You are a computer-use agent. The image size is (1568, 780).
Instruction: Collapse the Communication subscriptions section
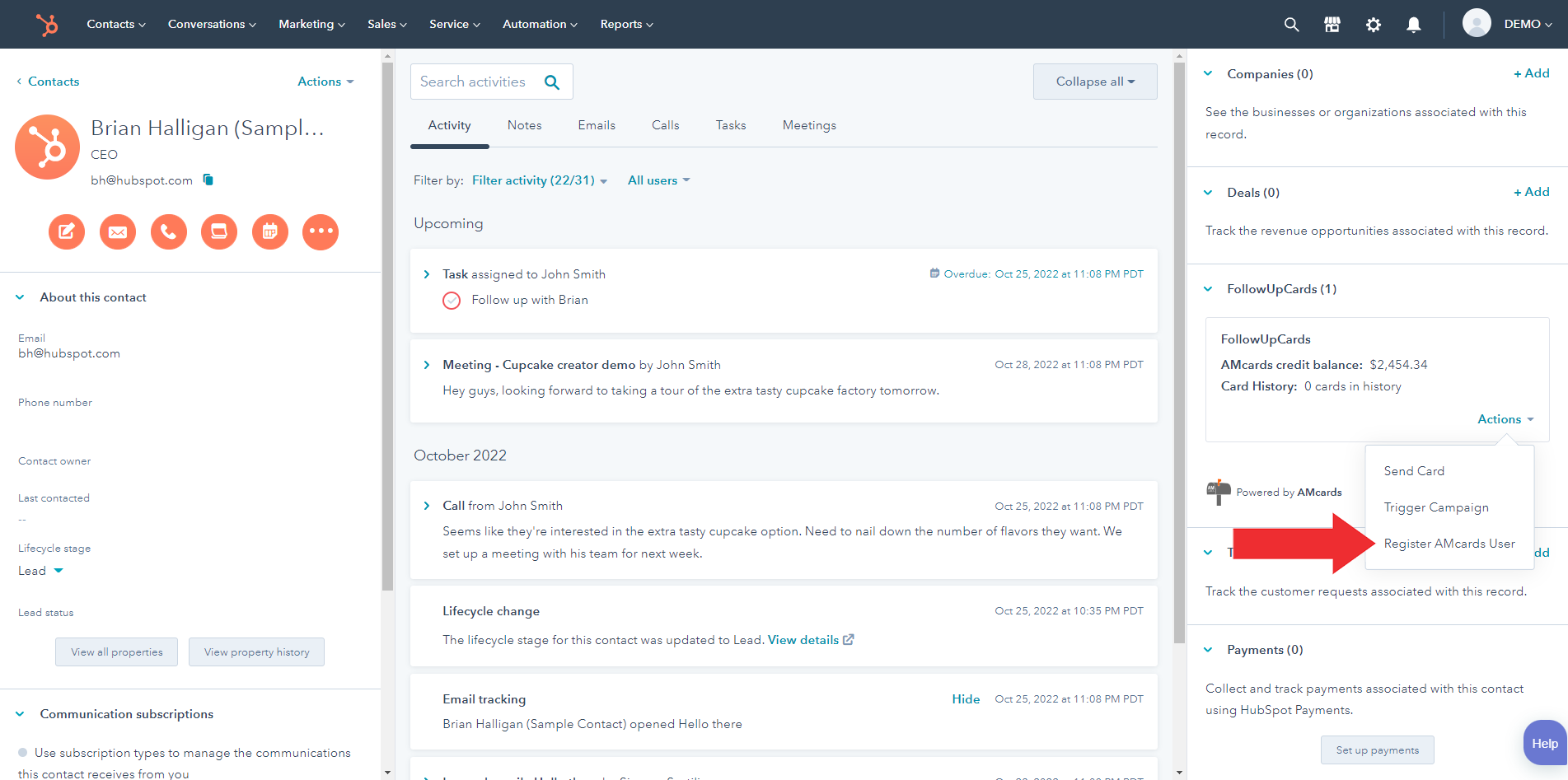tap(20, 714)
